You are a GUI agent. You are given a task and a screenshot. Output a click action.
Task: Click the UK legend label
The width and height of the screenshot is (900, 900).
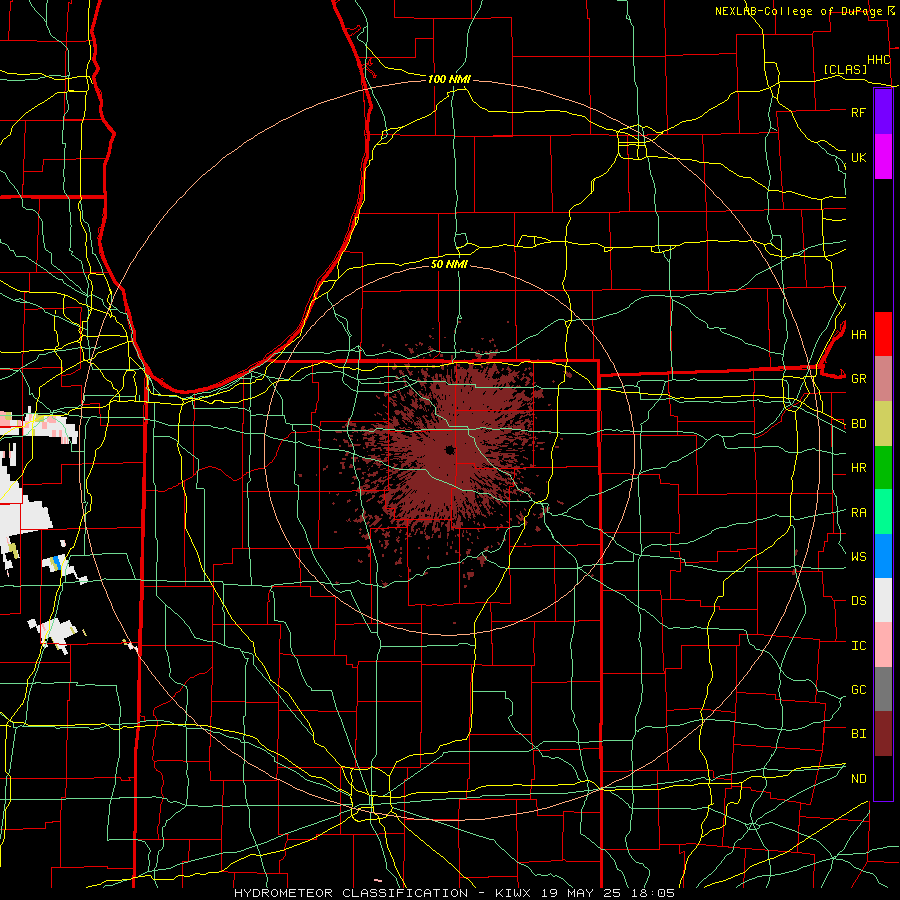coord(858,157)
